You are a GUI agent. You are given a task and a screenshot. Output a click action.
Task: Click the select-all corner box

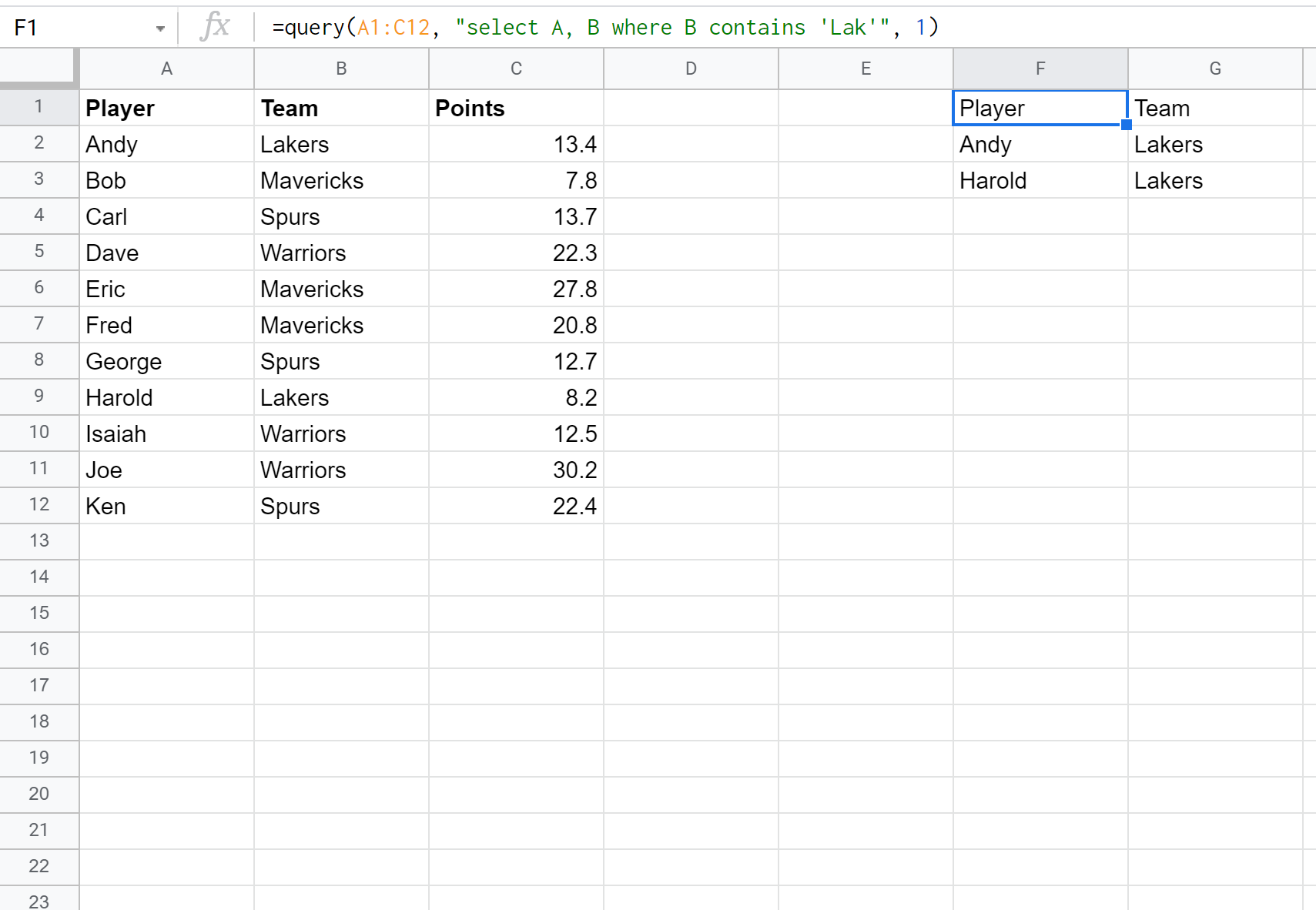39,69
